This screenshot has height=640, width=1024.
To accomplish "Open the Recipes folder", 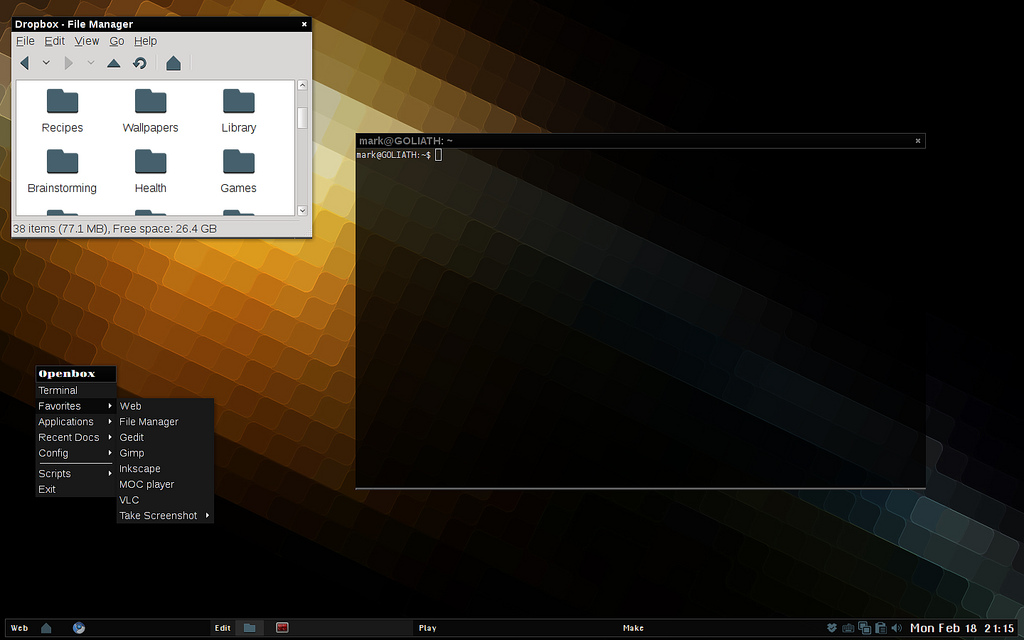I will point(62,111).
